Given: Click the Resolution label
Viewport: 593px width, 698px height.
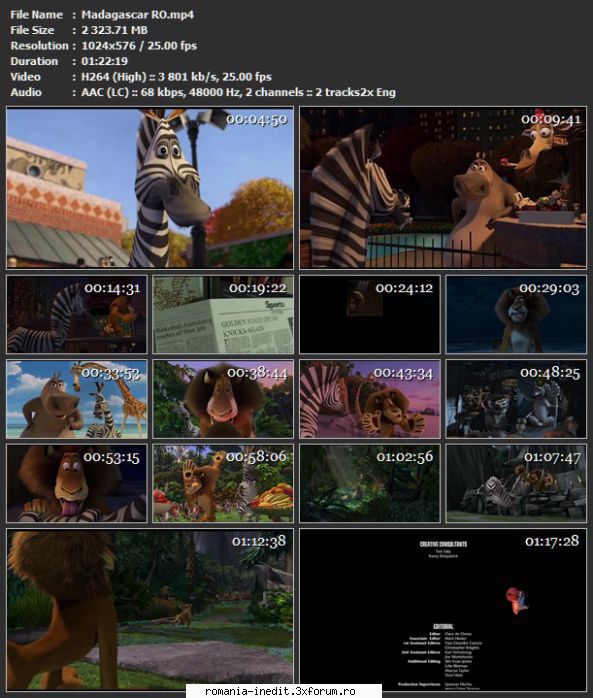Looking at the screenshot, I should (40, 46).
